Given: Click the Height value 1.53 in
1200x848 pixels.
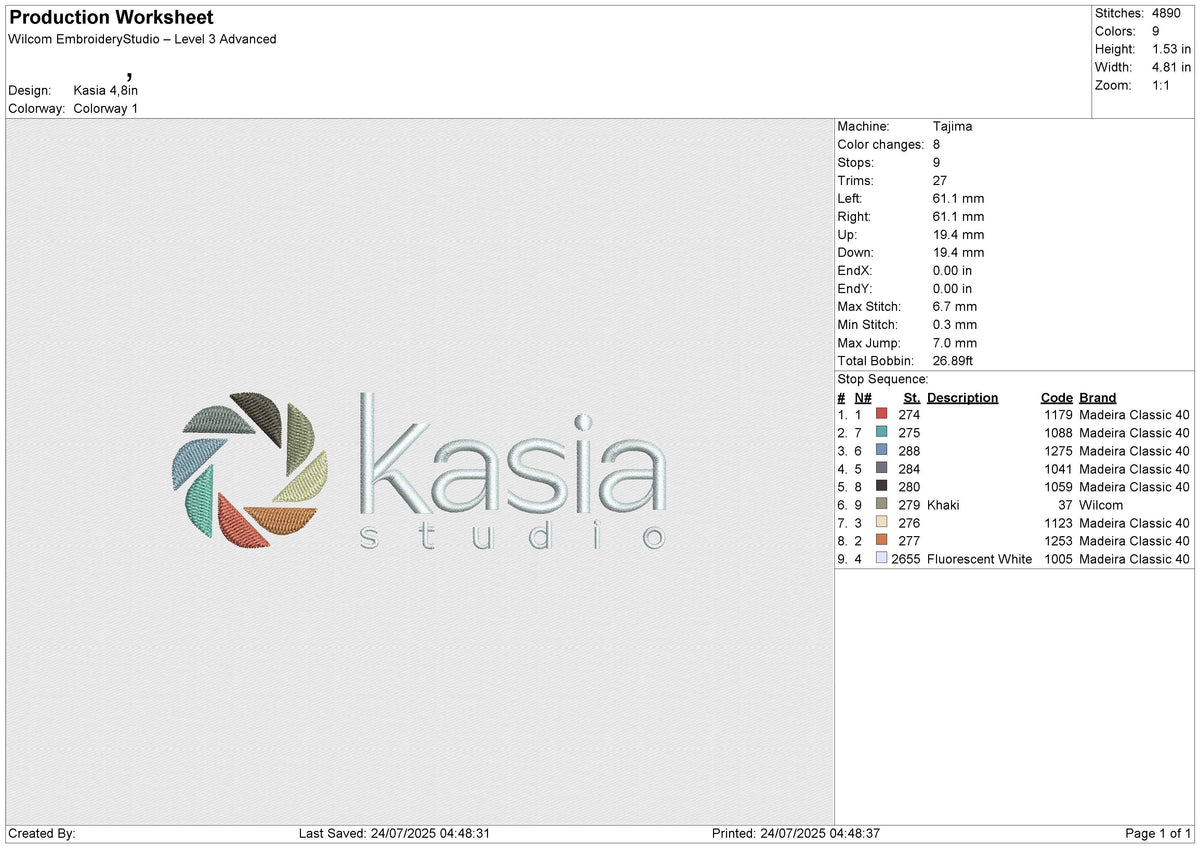Looking at the screenshot, I should [1171, 49].
